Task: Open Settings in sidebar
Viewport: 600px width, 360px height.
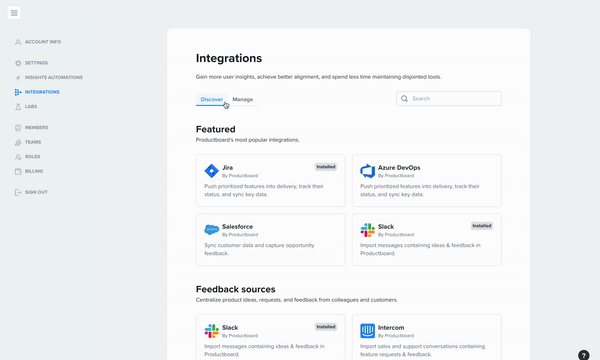Action: click(x=36, y=63)
